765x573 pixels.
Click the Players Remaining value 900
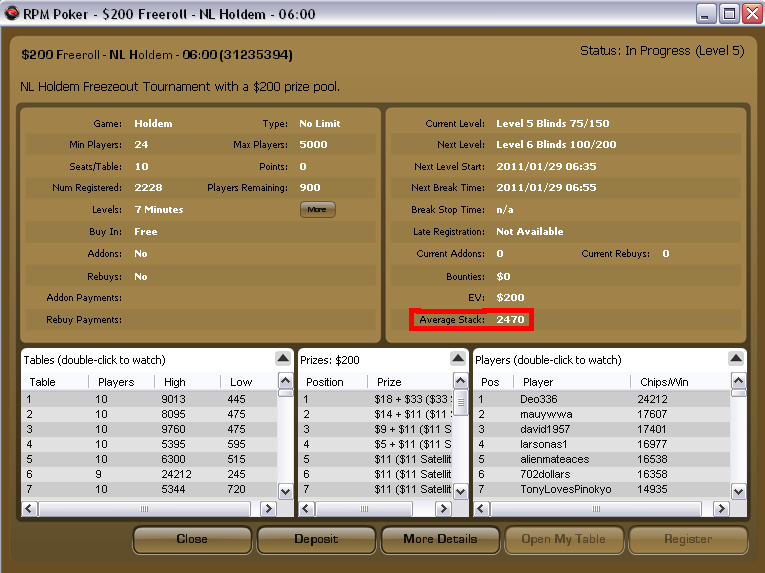click(x=310, y=187)
